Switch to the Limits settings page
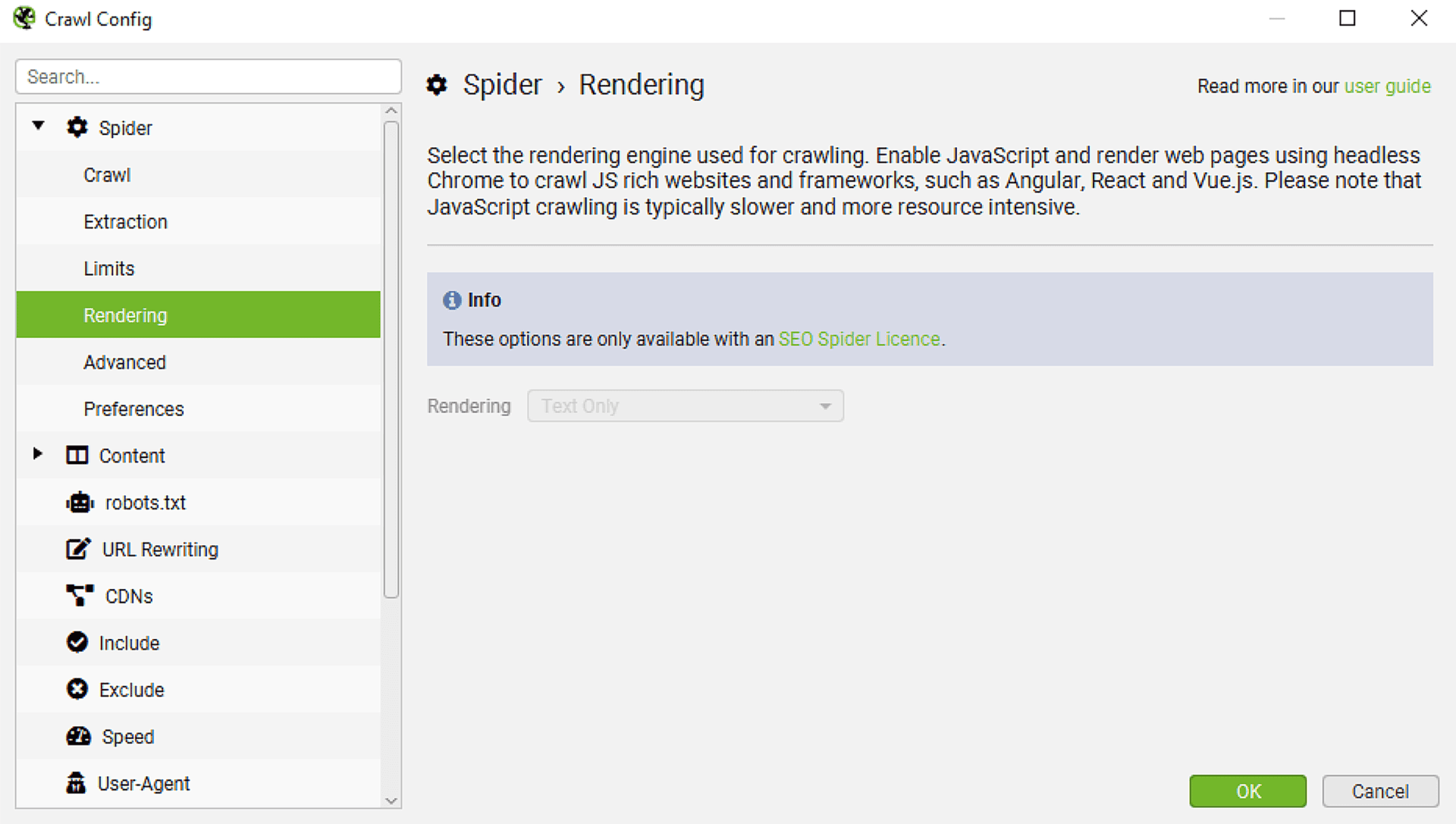Screen dimensions: 1456x824 tap(109, 268)
